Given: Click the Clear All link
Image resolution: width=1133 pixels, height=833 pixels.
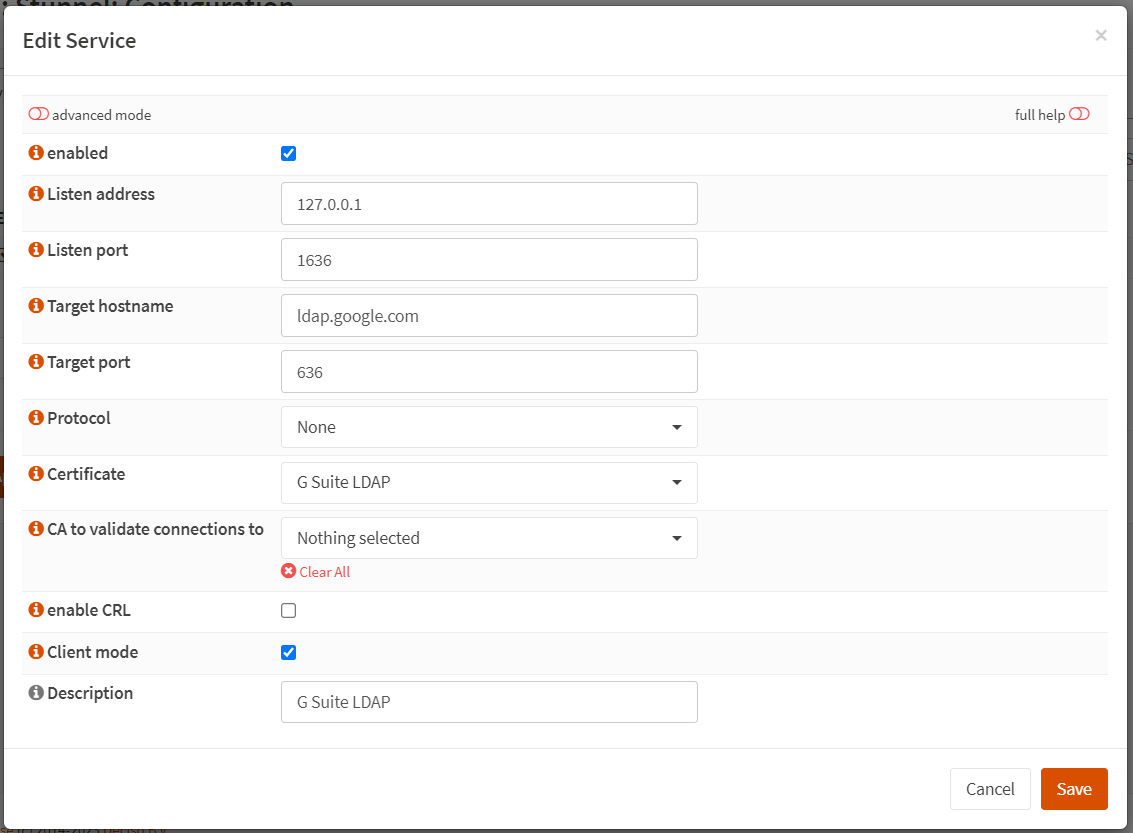Looking at the screenshot, I should pyautogui.click(x=324, y=571).
